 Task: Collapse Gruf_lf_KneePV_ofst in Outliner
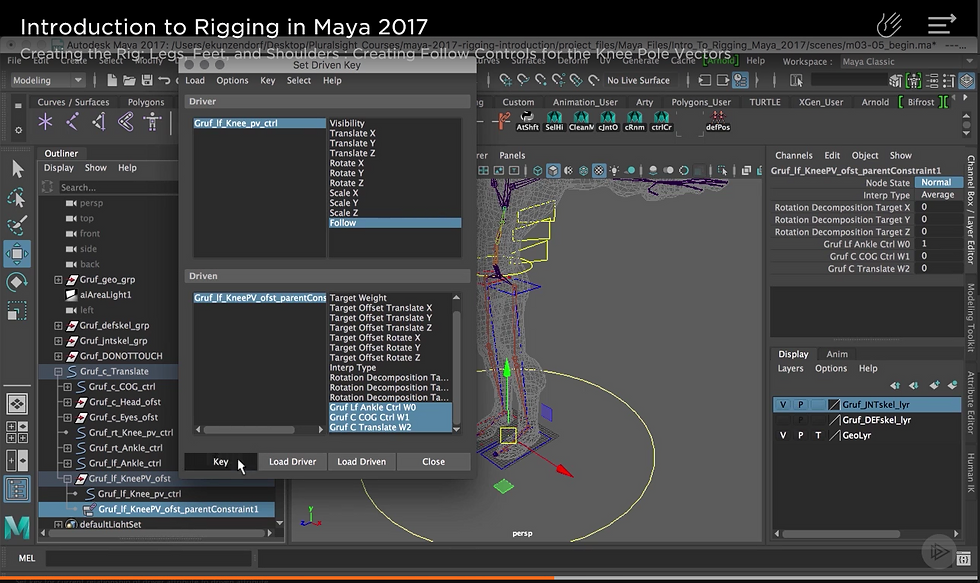point(68,479)
